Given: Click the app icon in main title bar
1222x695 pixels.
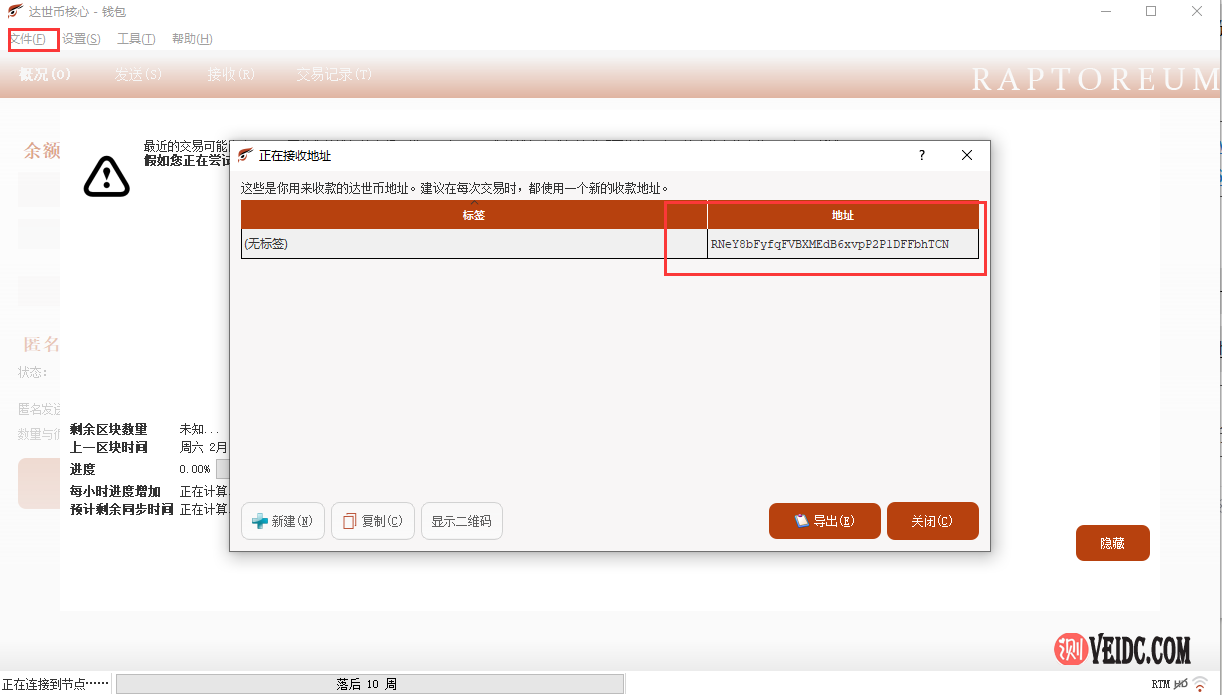Looking at the screenshot, I should [15, 11].
